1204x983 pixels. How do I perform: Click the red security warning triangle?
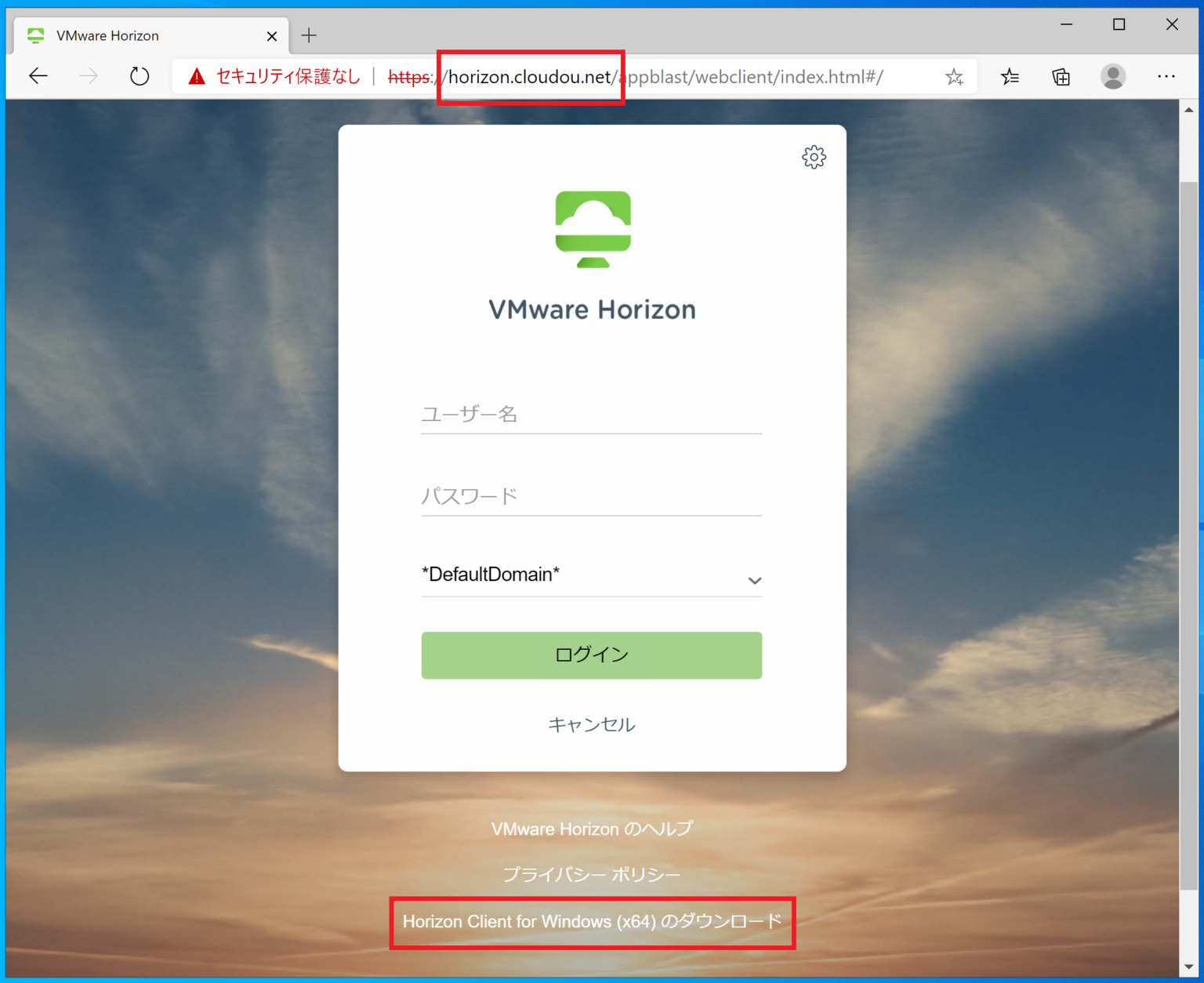(x=197, y=76)
